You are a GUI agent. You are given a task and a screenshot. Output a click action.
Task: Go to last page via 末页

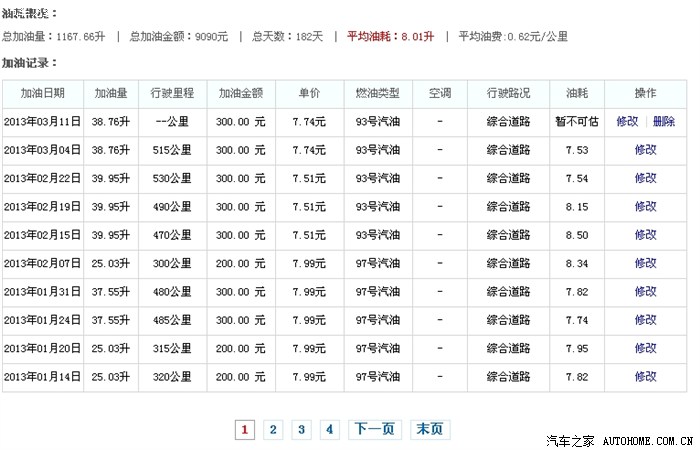pyautogui.click(x=429, y=429)
